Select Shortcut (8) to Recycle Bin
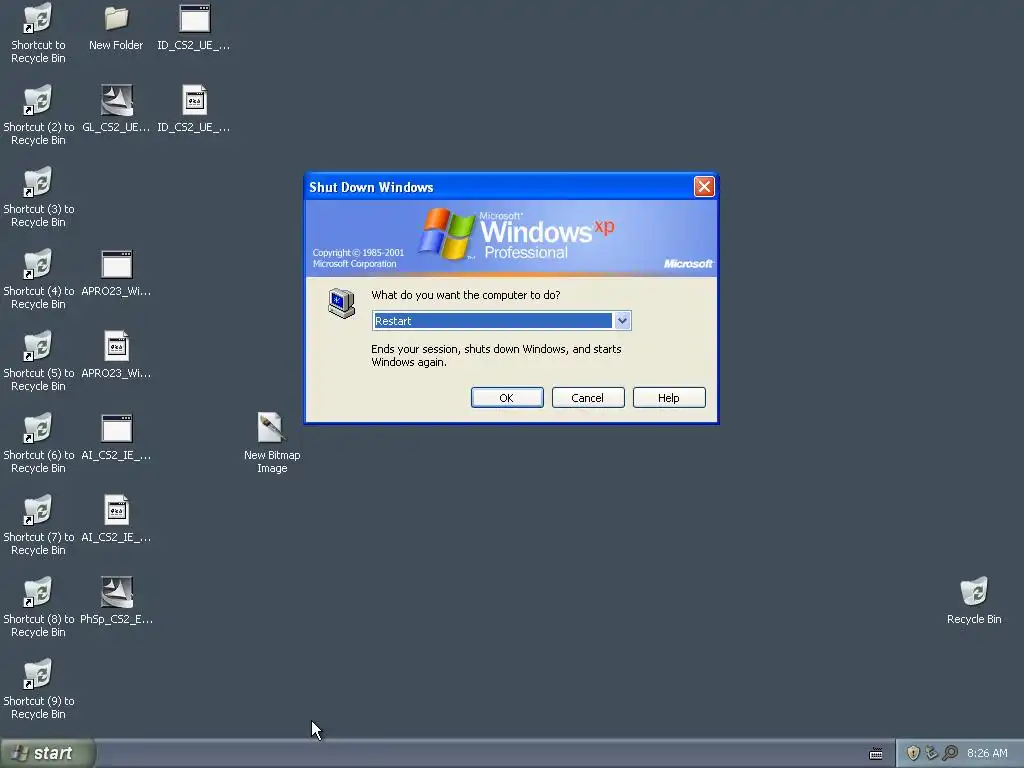Screen dimensions: 1024x768 38,607
